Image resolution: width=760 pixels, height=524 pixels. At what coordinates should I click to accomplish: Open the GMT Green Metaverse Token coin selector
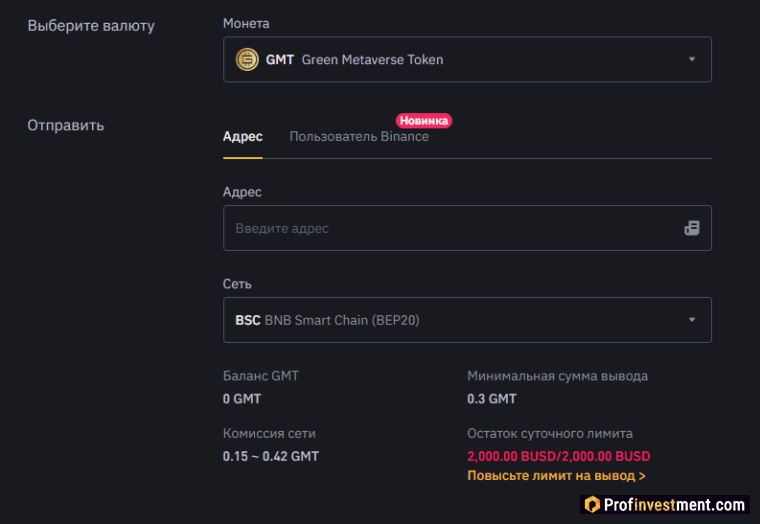(x=467, y=59)
